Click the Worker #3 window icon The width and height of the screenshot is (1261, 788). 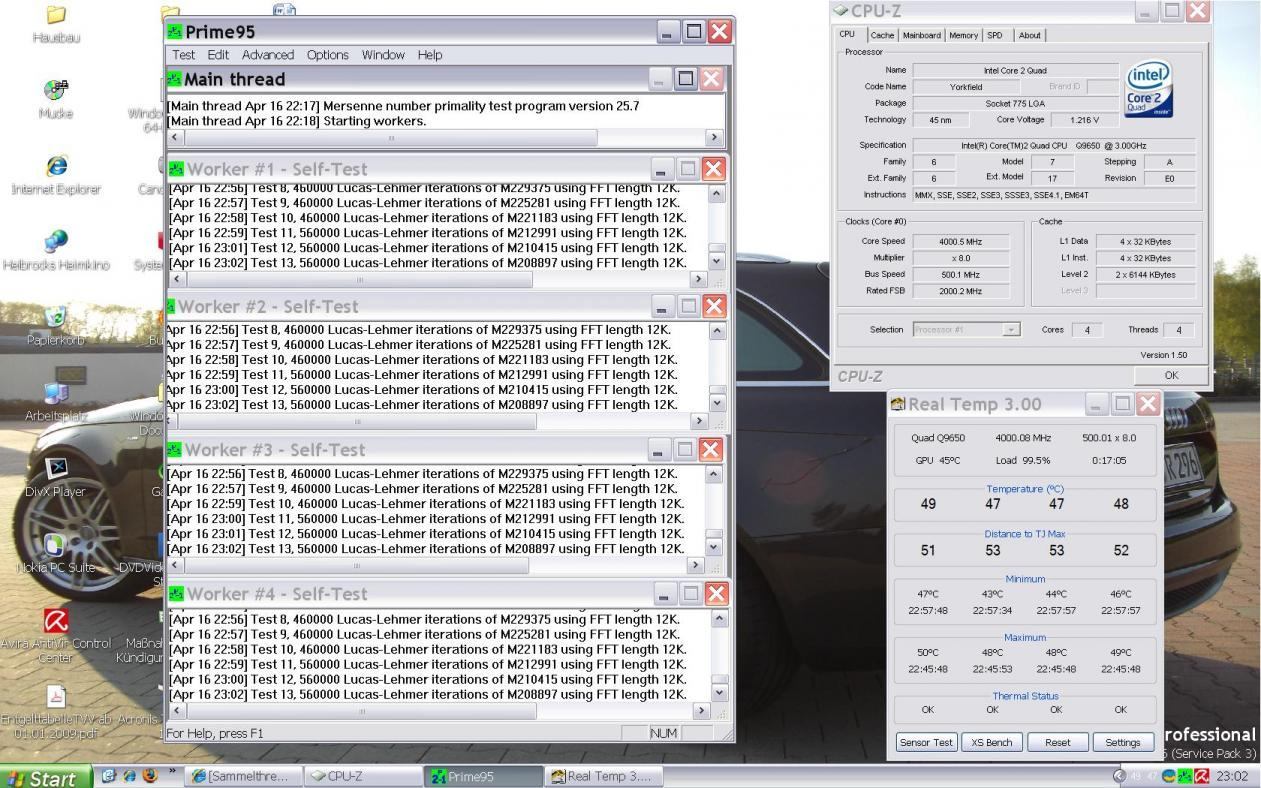coord(174,450)
